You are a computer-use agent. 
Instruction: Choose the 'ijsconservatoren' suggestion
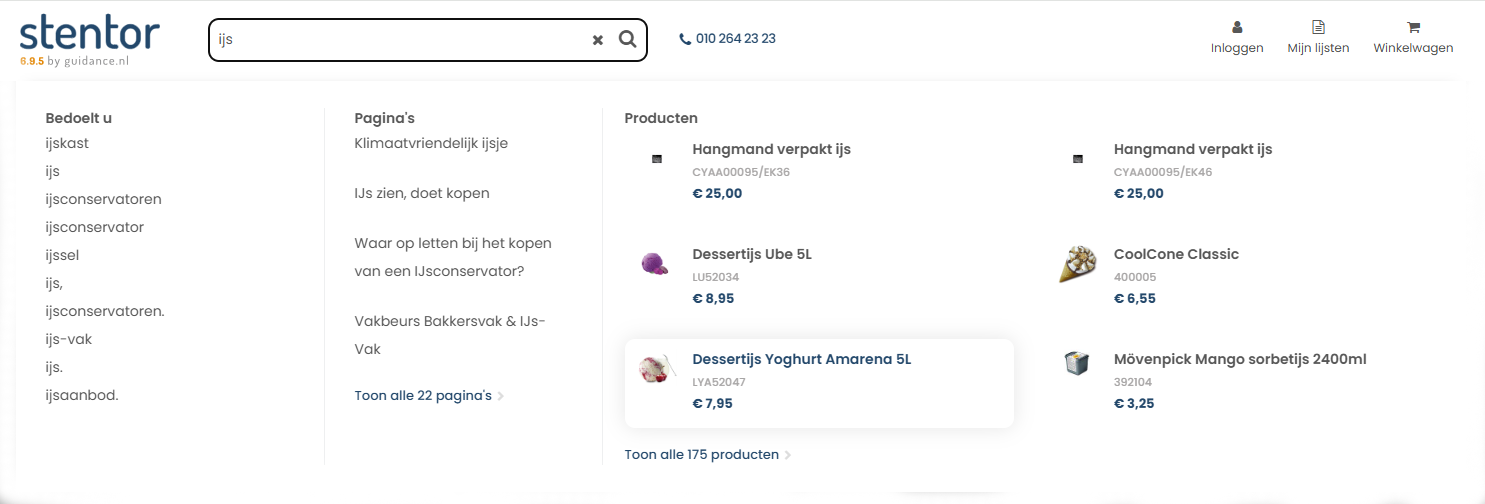coord(103,199)
